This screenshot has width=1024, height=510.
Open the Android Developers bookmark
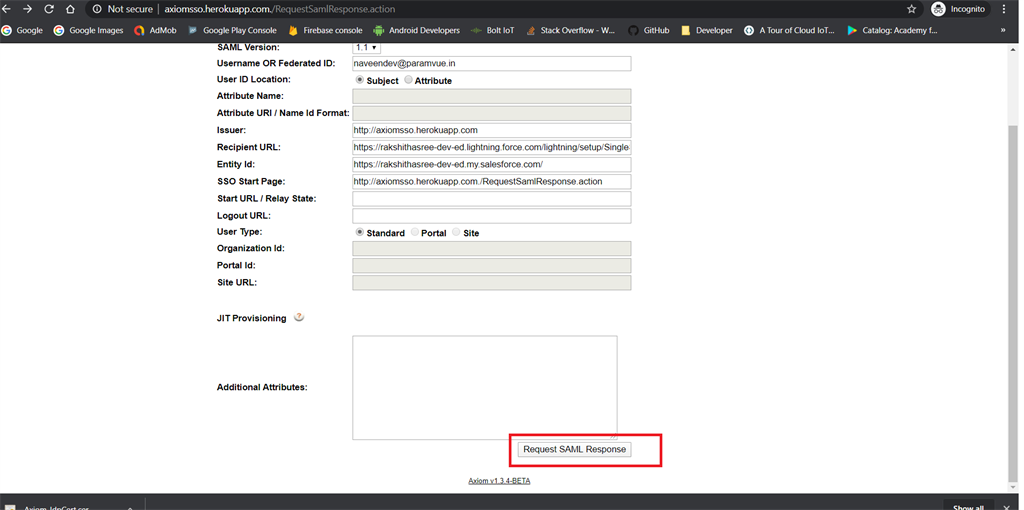coord(416,30)
